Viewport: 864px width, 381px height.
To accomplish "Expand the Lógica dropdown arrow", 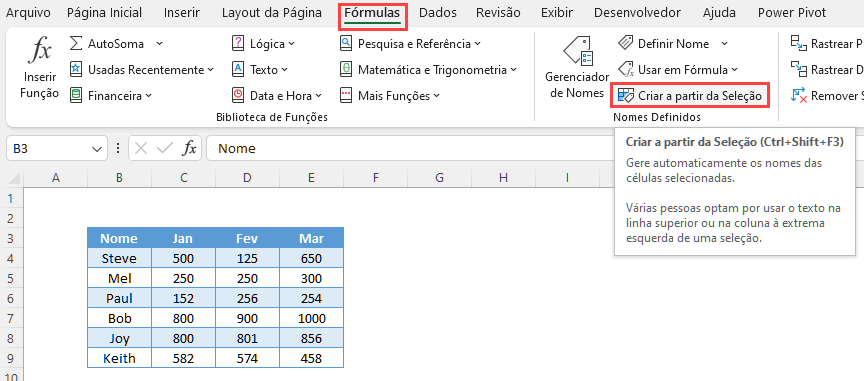I will coord(291,44).
